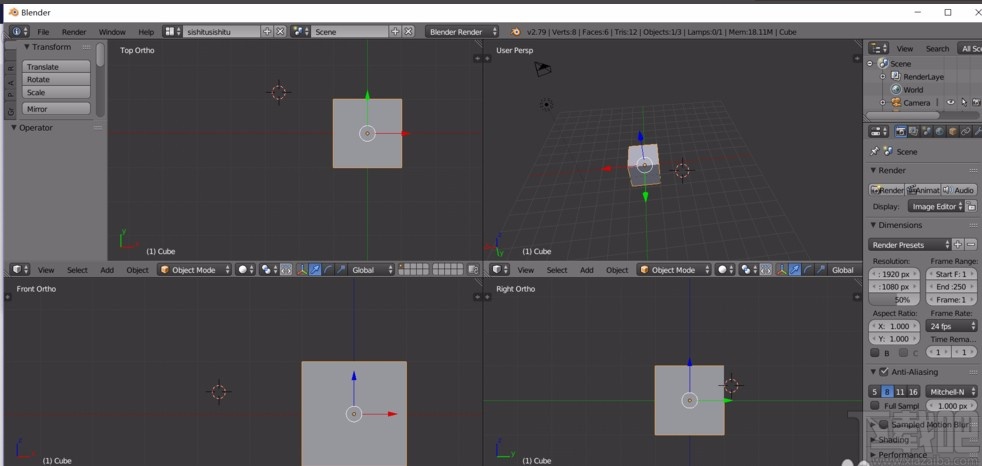Open the Object properties tab icon
The image size is (982, 466).
coord(953,131)
